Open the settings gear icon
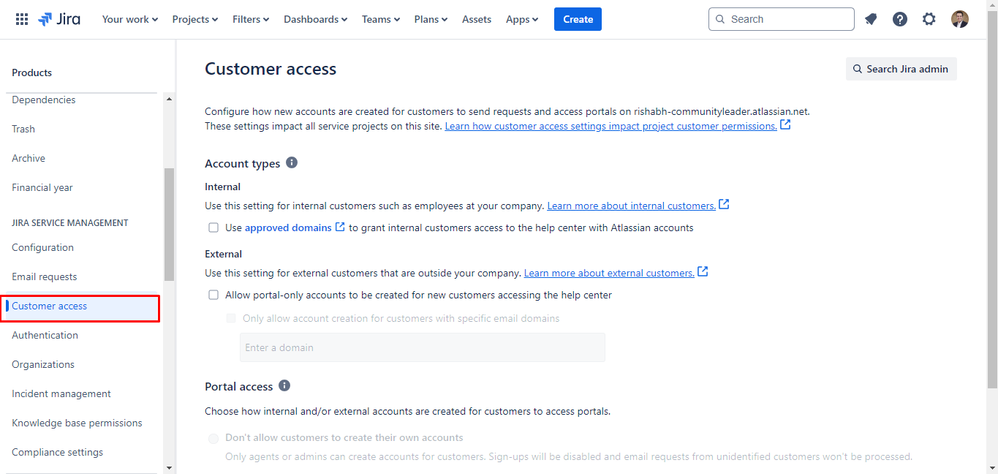998x474 pixels. click(929, 19)
